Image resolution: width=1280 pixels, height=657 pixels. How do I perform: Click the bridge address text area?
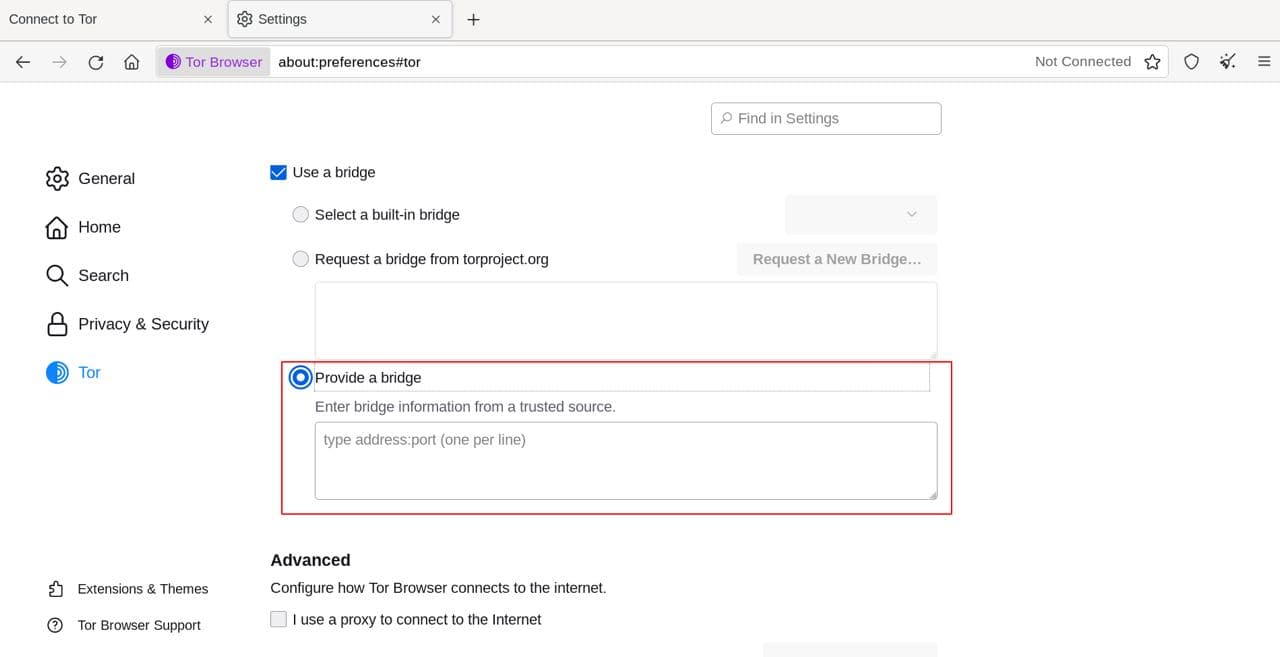(x=625, y=460)
